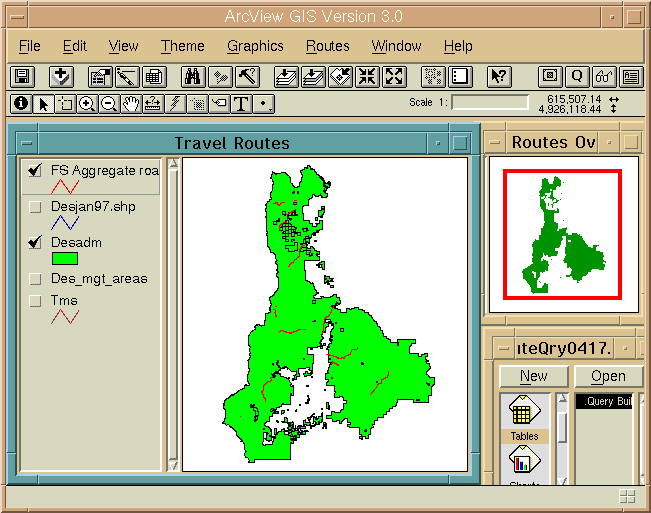Viewport: 651px width, 513px height.
Task: Click in the Scale 1: input field
Action: pyautogui.click(x=490, y=103)
